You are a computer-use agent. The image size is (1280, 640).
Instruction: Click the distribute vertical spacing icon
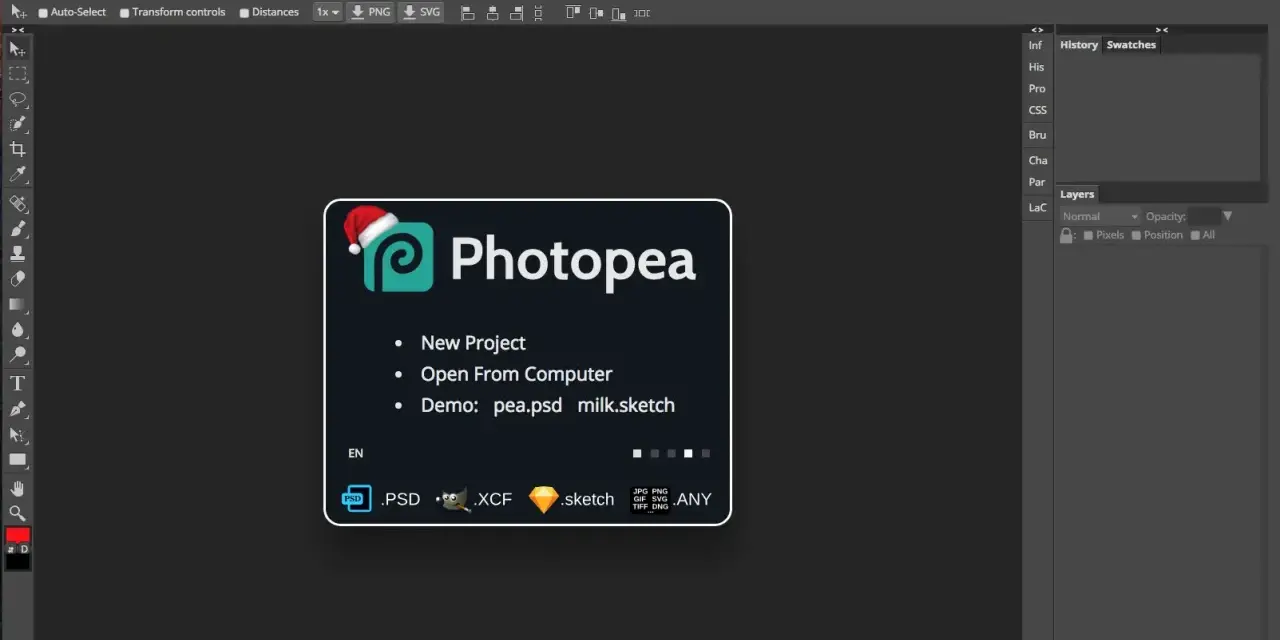(x=539, y=13)
